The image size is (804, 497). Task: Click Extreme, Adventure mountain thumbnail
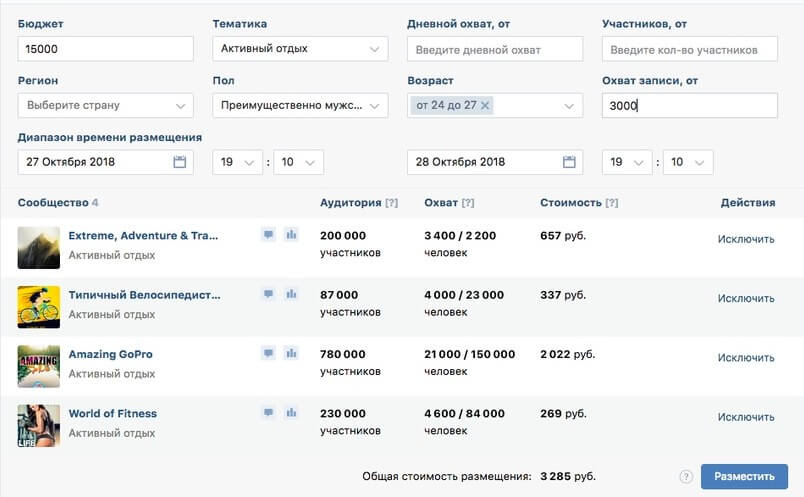click(38, 248)
